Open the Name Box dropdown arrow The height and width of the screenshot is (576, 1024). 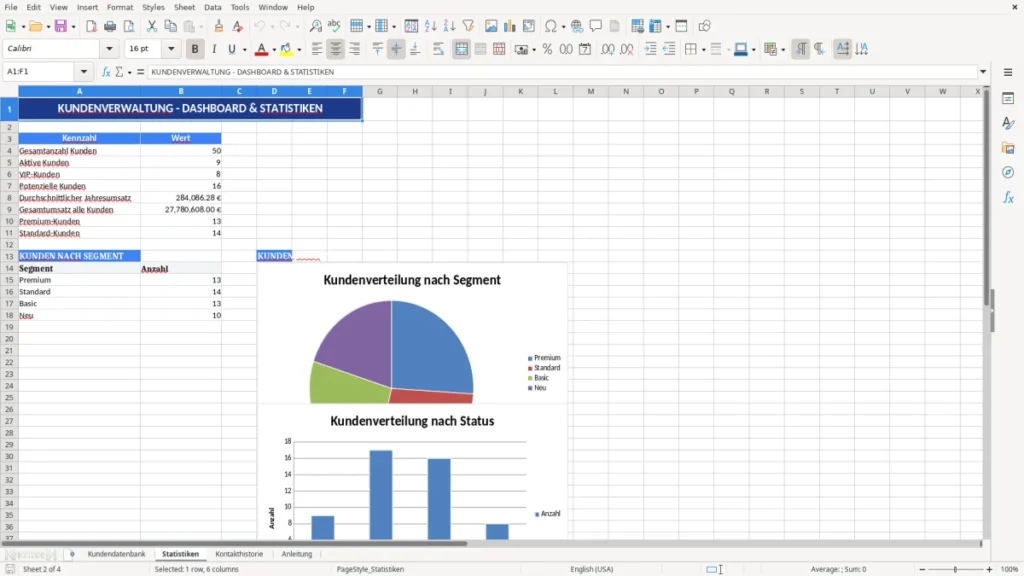pyautogui.click(x=84, y=72)
